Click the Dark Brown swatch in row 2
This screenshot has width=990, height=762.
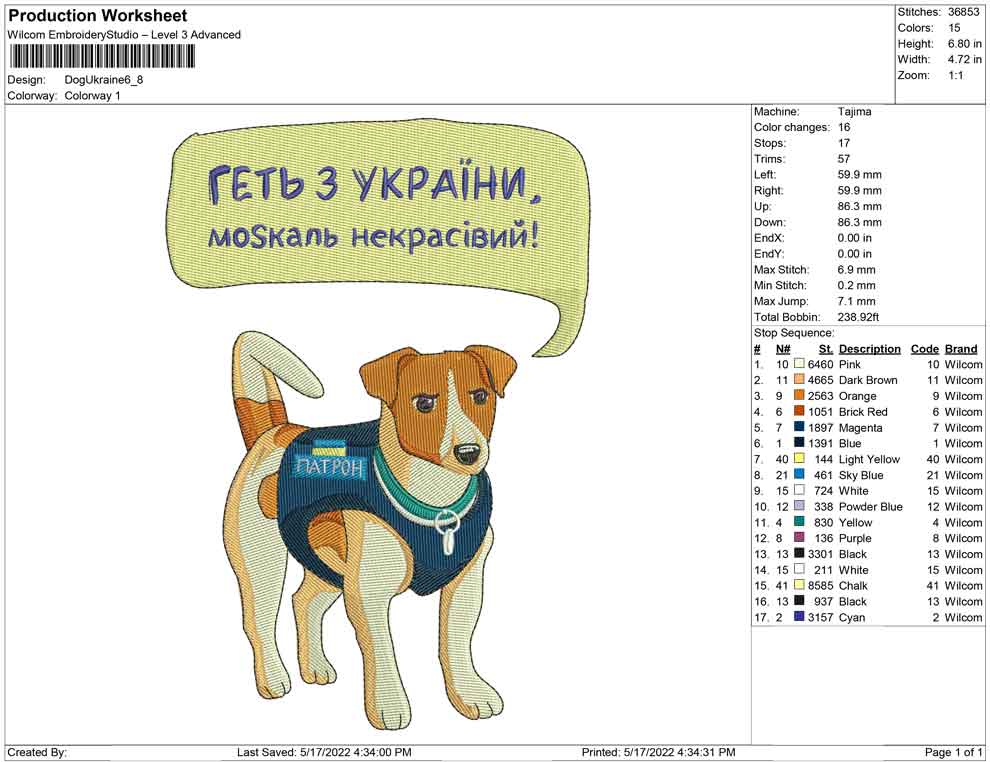coord(799,380)
